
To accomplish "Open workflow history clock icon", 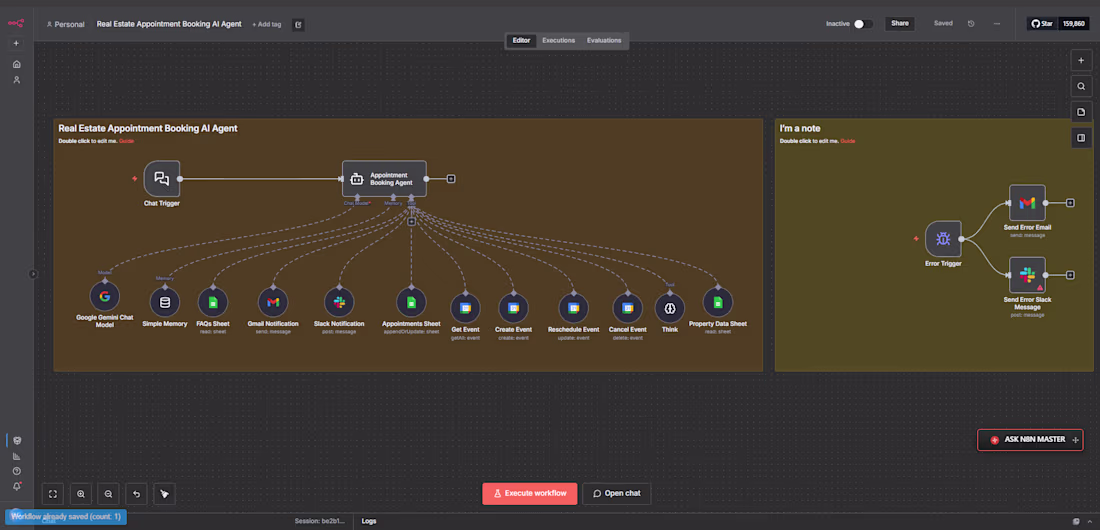I will [x=971, y=23].
